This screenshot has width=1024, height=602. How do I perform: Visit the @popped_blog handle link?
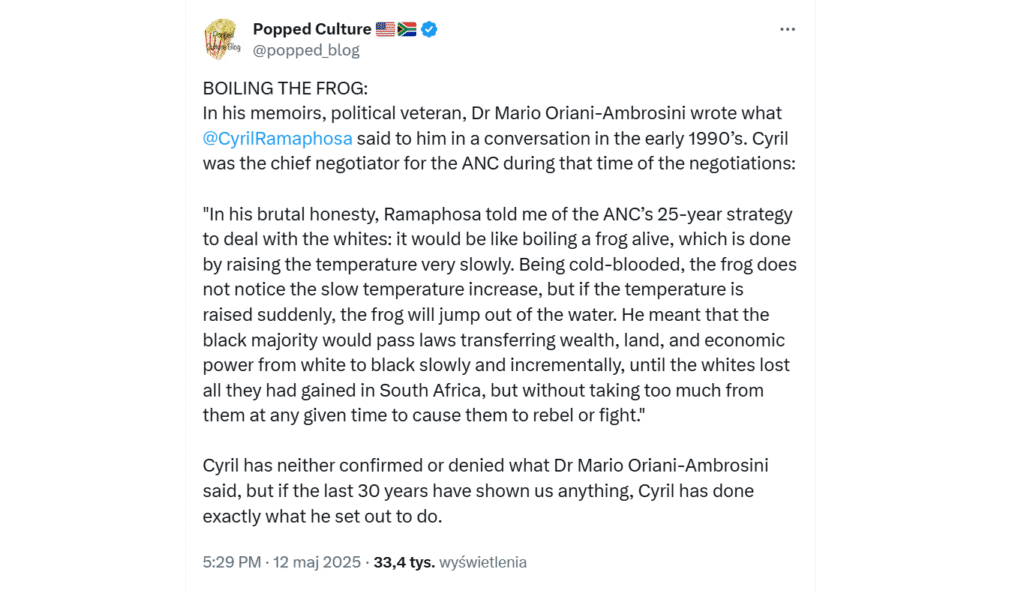tap(306, 50)
